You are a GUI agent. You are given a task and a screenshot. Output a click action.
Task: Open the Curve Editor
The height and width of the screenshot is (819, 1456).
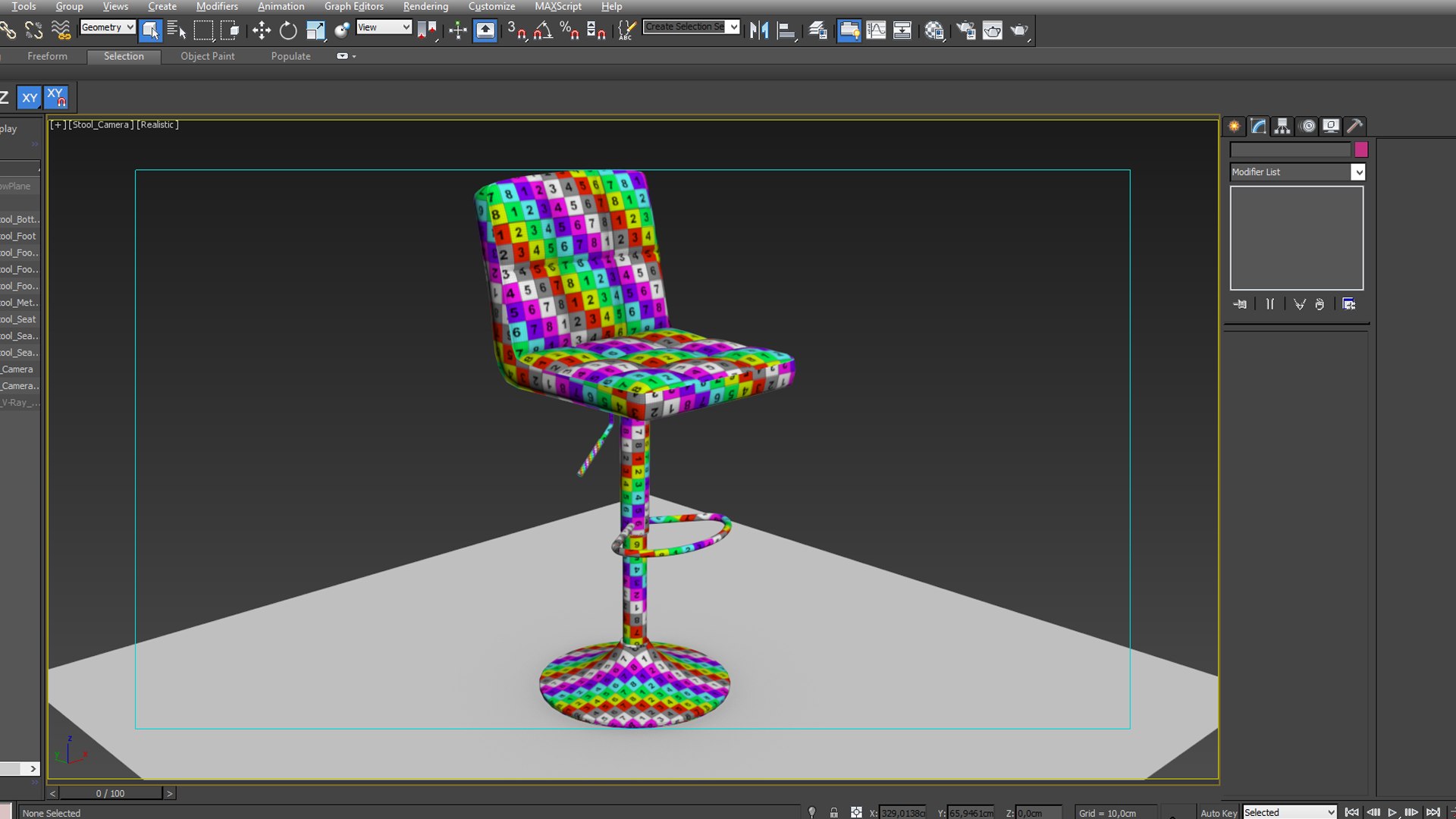coord(876,30)
